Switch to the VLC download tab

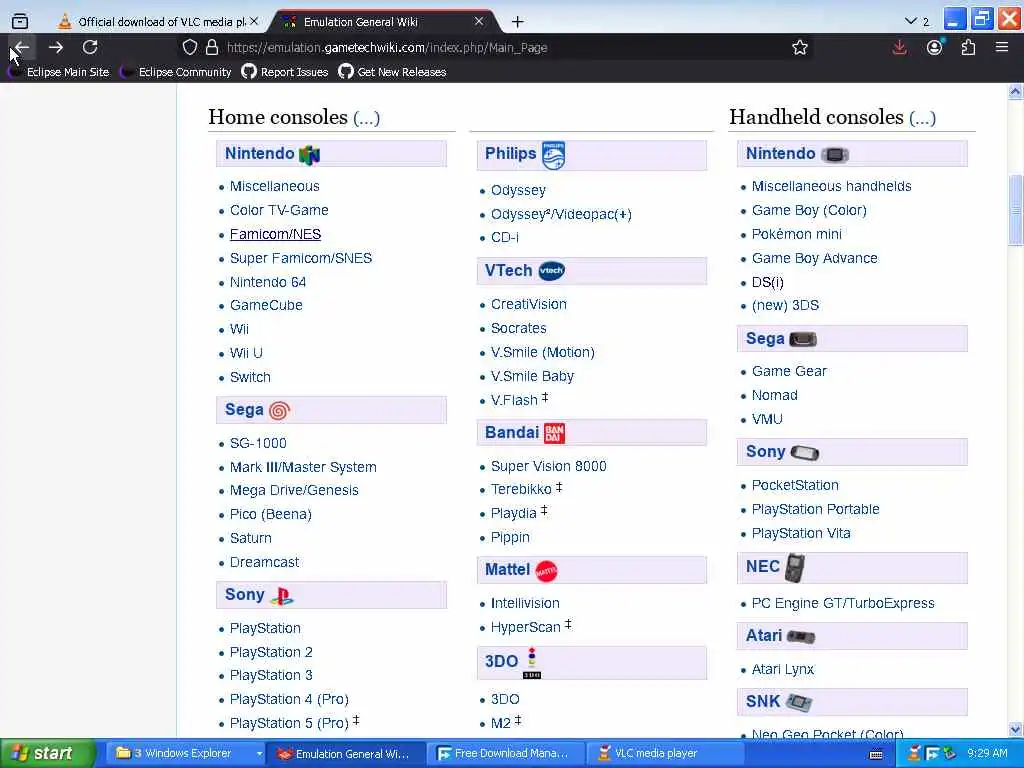[x=157, y=22]
